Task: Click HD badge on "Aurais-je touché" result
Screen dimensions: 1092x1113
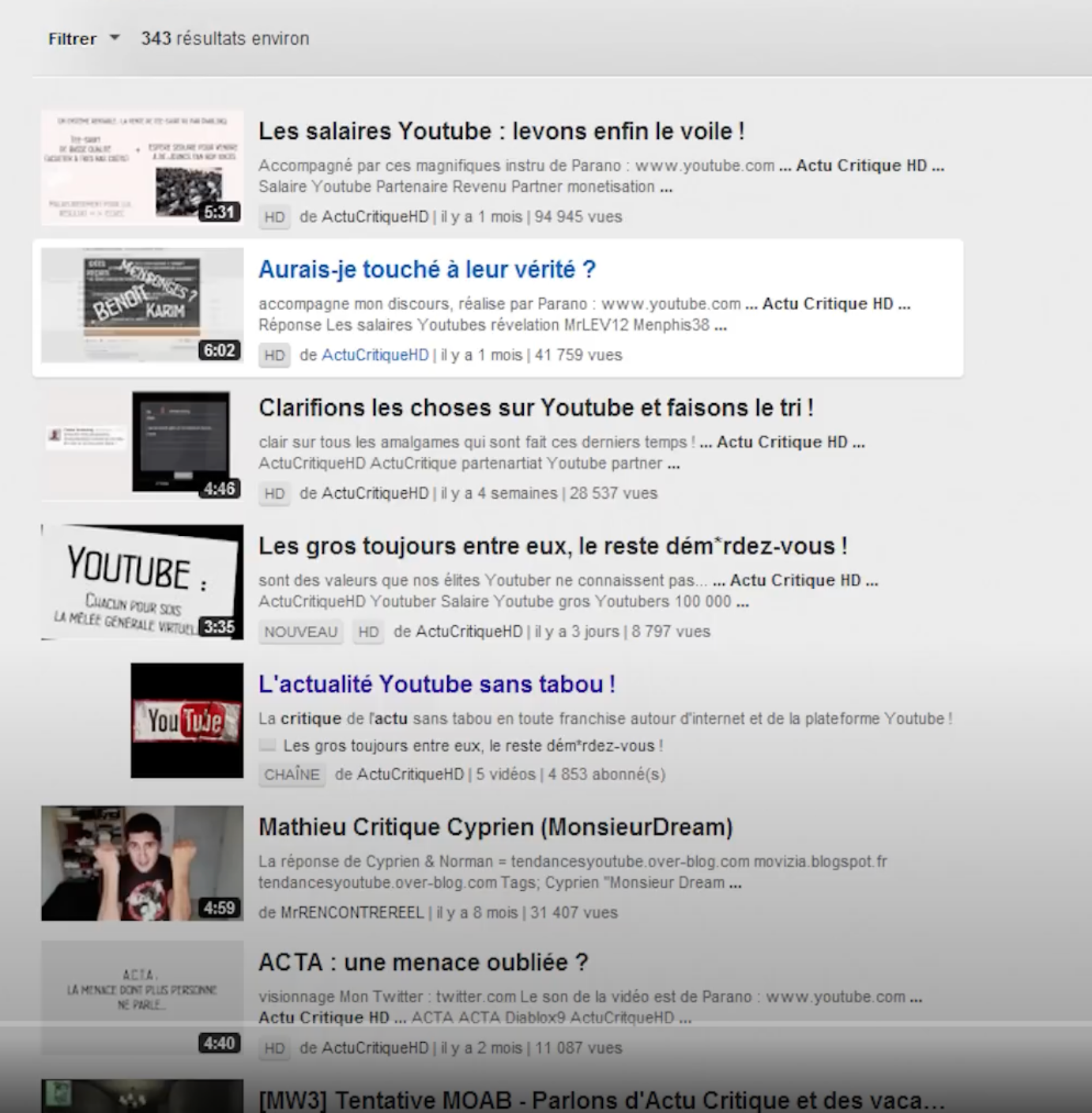Action: click(x=274, y=356)
